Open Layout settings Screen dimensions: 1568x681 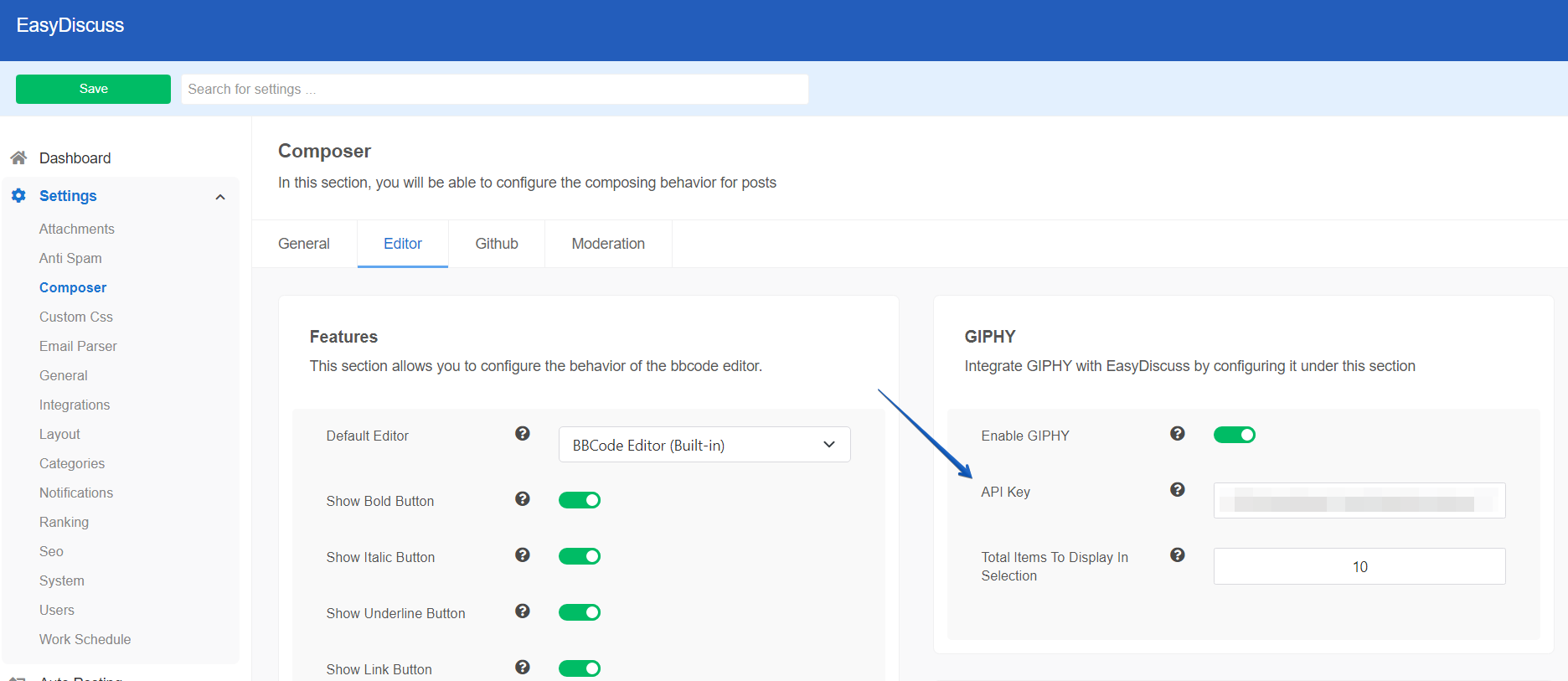coord(59,434)
